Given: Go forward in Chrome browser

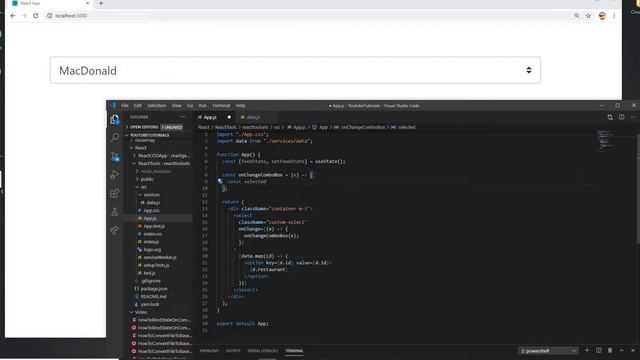Looking at the screenshot, I should pyautogui.click(x=24, y=16).
